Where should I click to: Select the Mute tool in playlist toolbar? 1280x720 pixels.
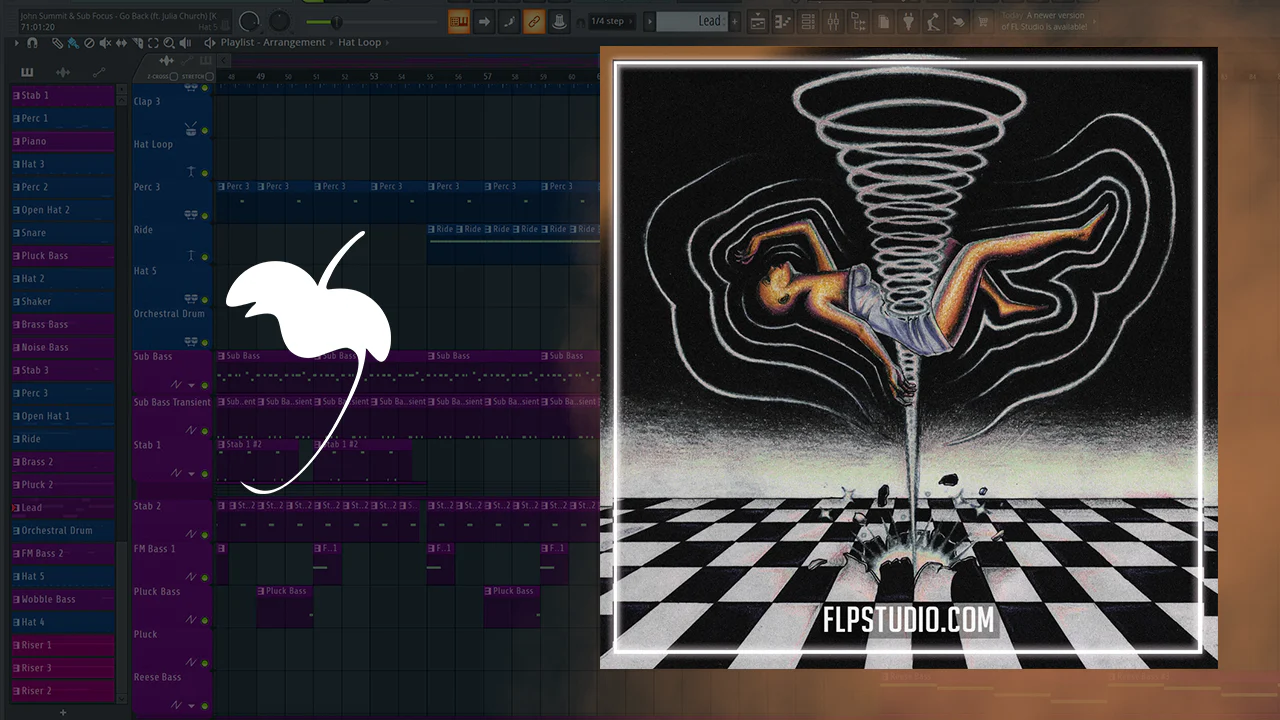click(105, 43)
